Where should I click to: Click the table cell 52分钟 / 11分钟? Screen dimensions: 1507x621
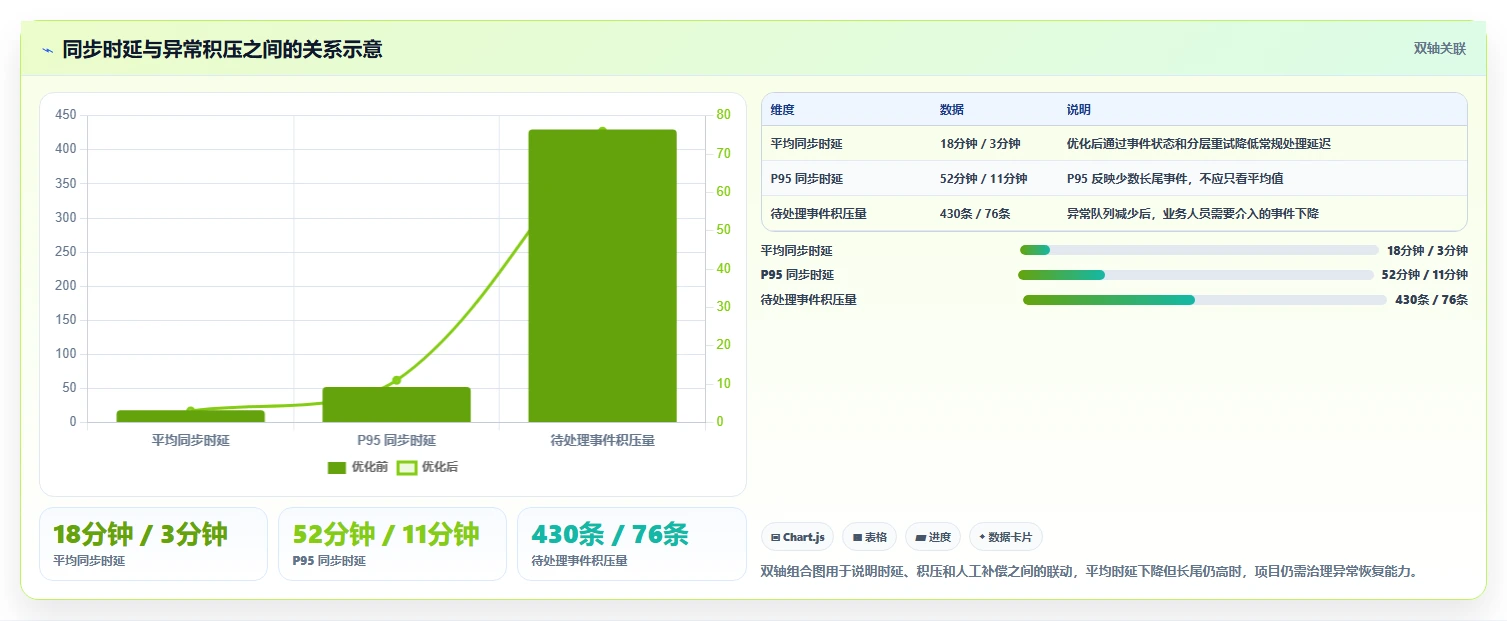click(x=983, y=179)
